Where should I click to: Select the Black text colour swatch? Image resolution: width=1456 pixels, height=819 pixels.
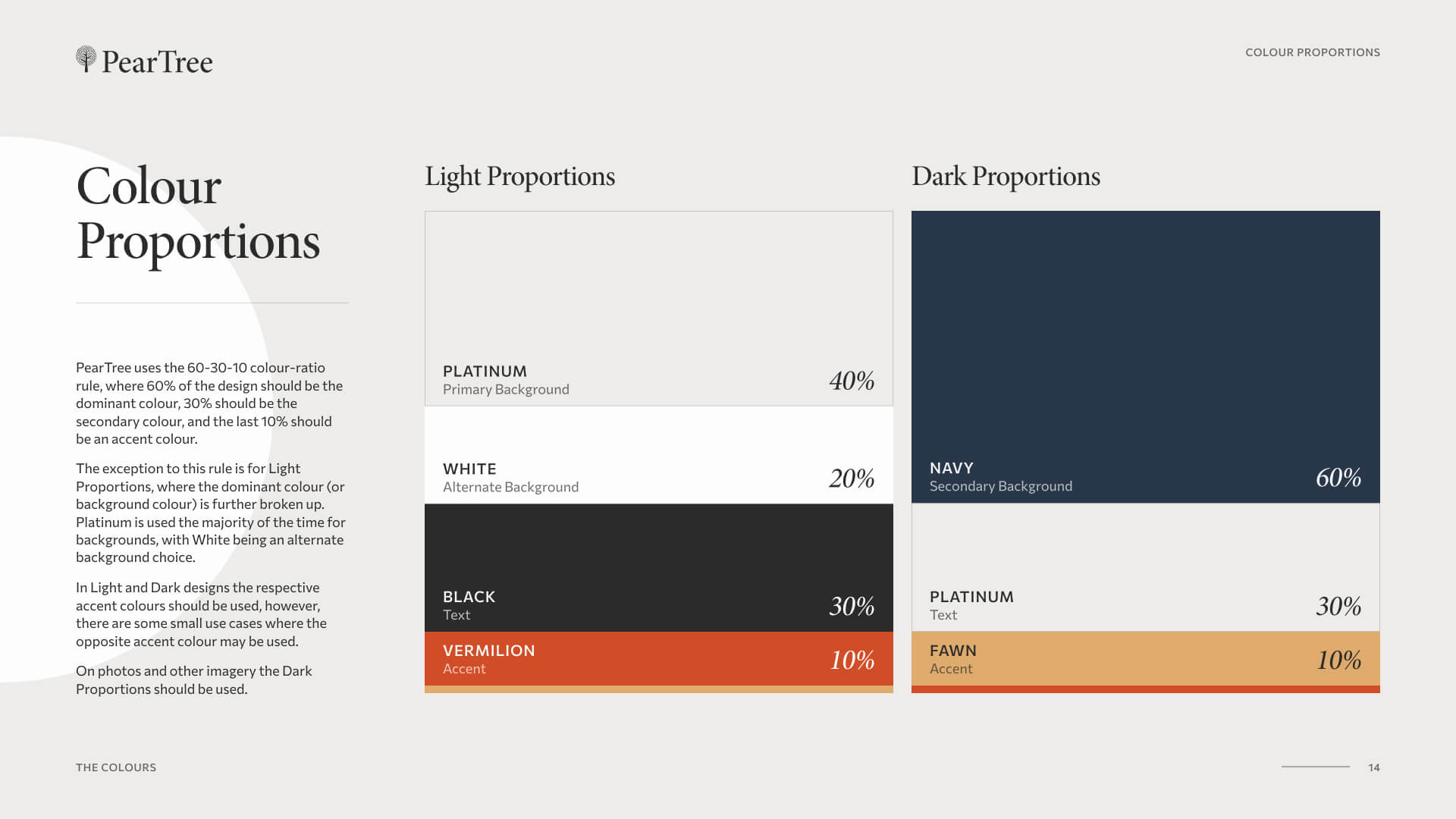click(659, 568)
